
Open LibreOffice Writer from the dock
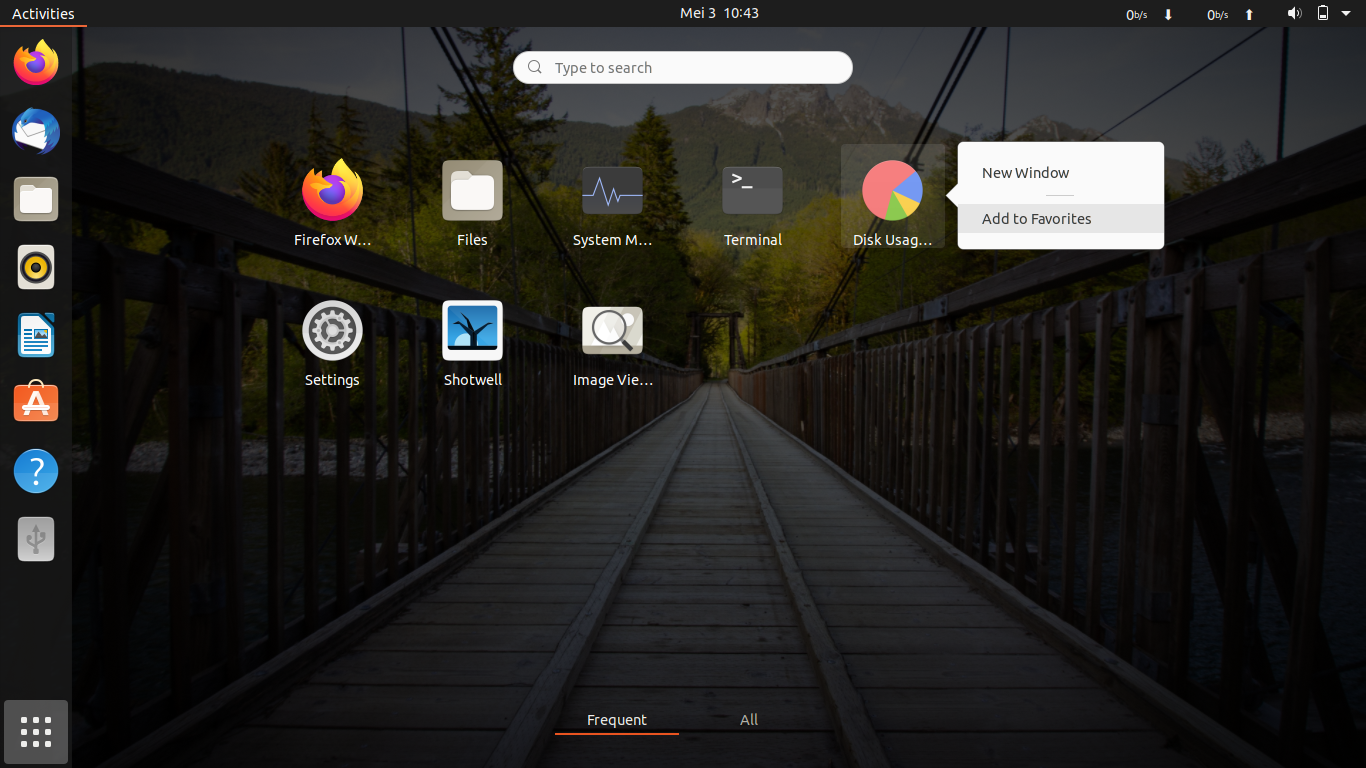tap(35, 335)
